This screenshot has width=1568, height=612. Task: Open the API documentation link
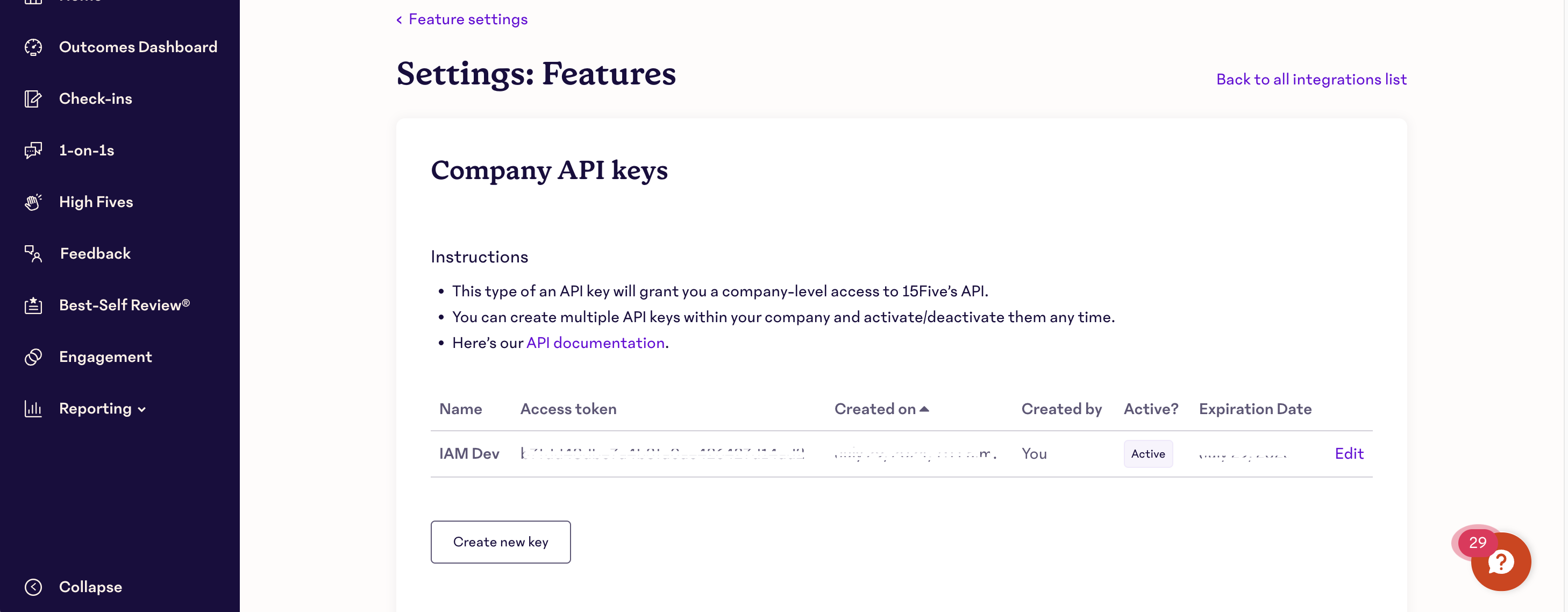pyautogui.click(x=595, y=342)
